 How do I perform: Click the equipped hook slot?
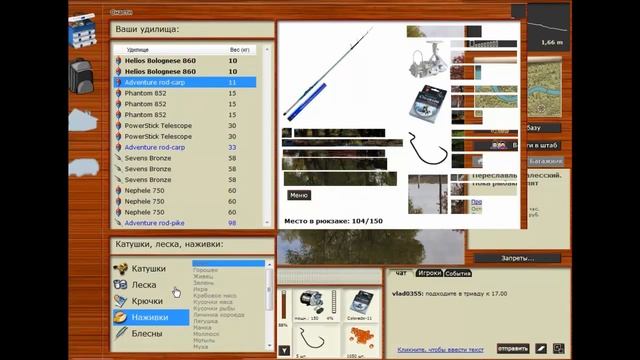click(312, 341)
